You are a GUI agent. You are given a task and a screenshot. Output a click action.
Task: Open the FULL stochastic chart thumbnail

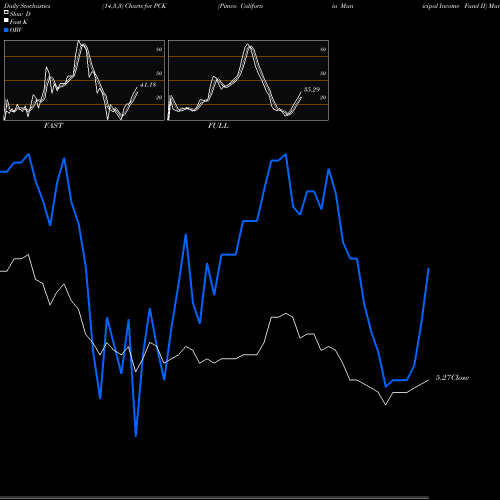[248, 80]
